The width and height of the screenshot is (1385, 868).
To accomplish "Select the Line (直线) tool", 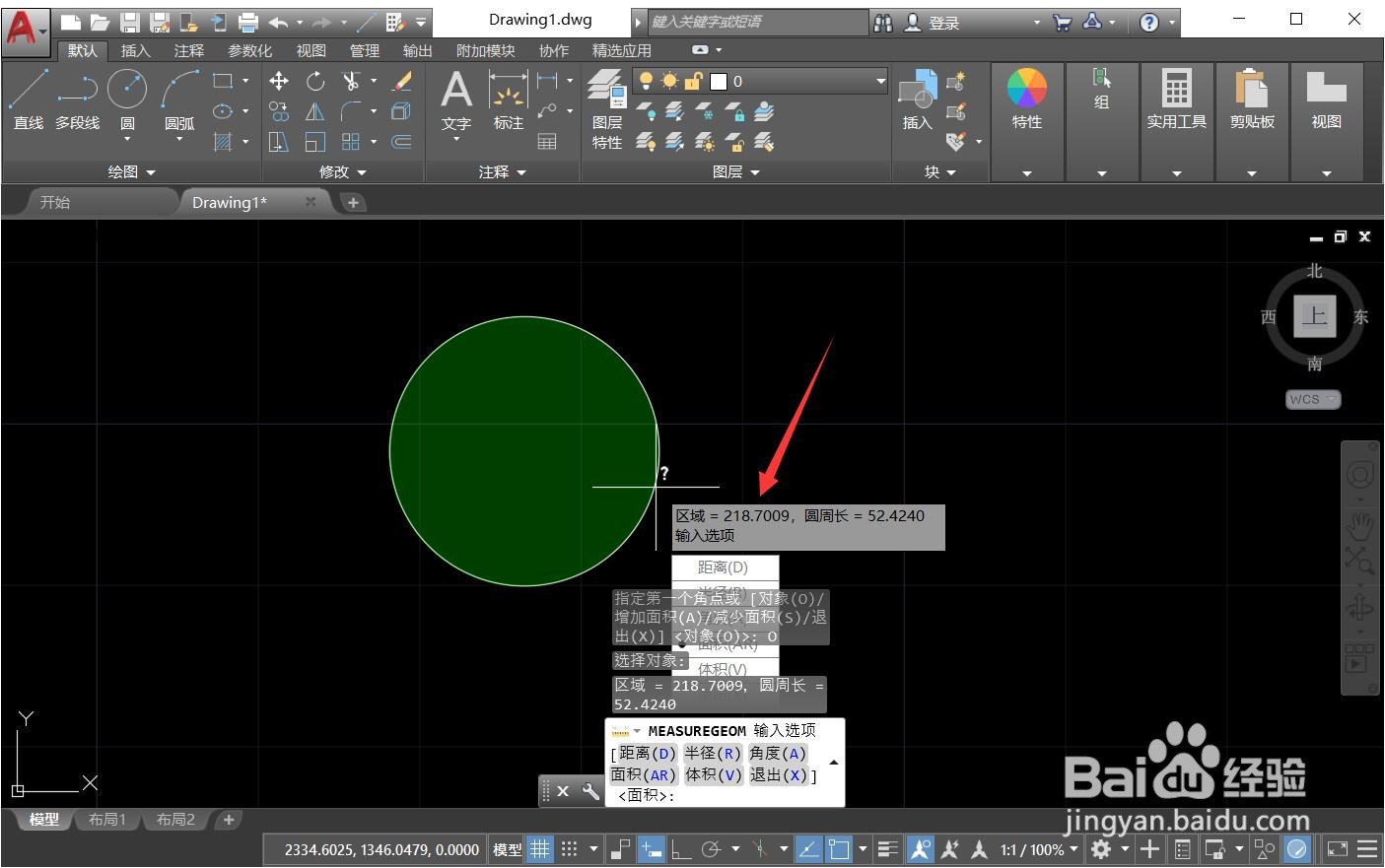I will click(28, 100).
